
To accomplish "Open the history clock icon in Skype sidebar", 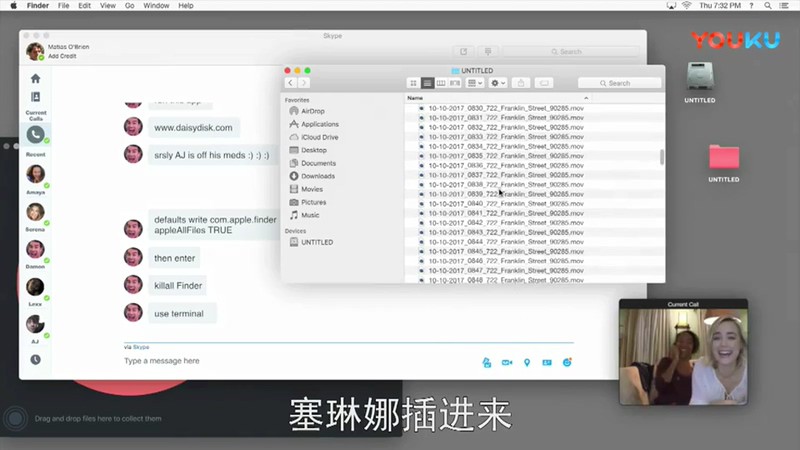I will tap(35, 360).
